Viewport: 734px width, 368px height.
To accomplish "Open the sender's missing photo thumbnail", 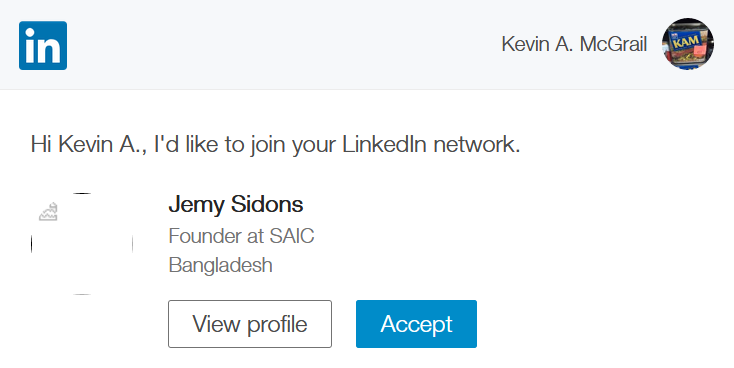I will point(82,243).
